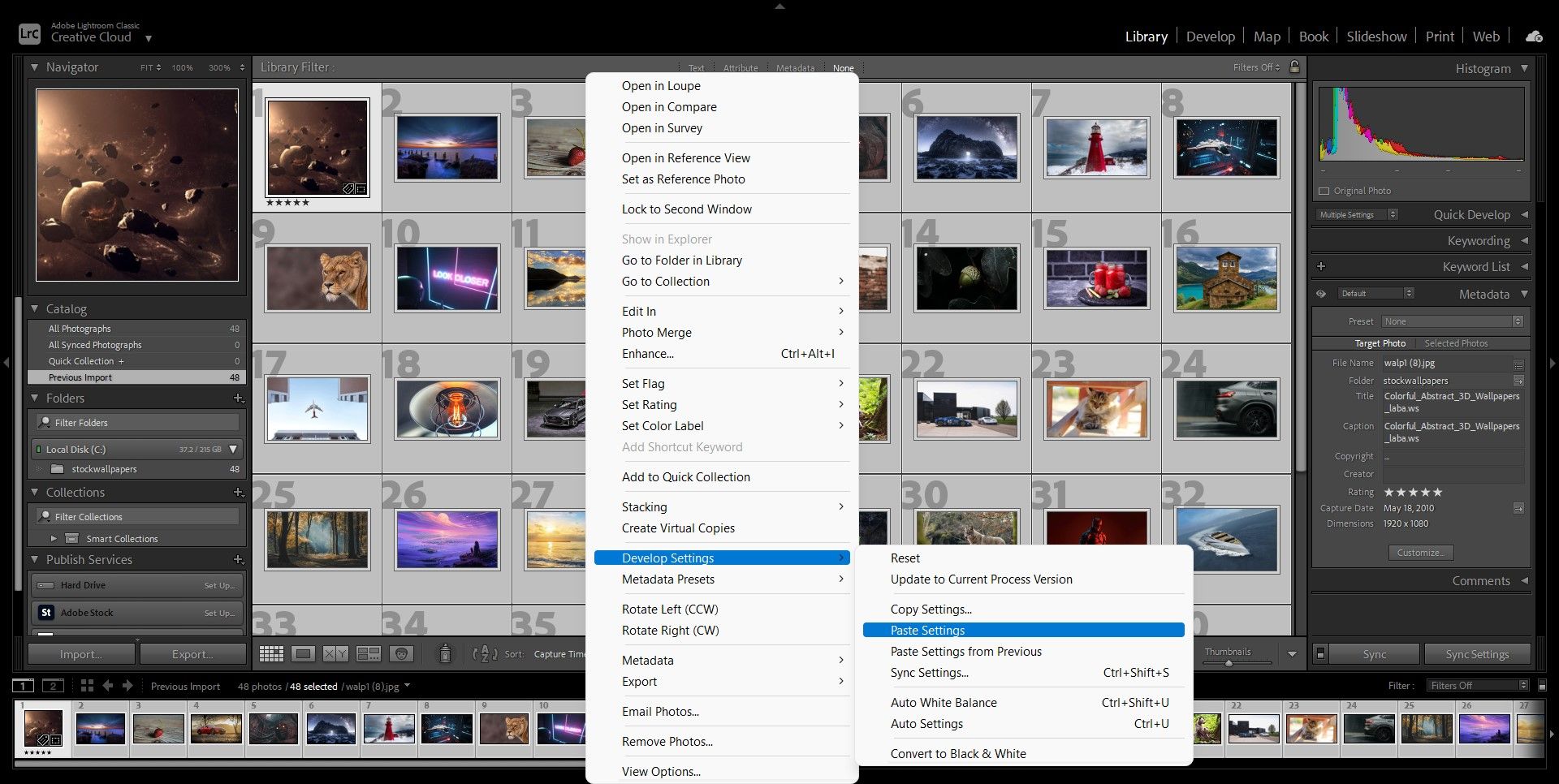Screen dimensions: 1559x784
Task: Switch to Loupe view in the toolbar
Action: pos(303,654)
